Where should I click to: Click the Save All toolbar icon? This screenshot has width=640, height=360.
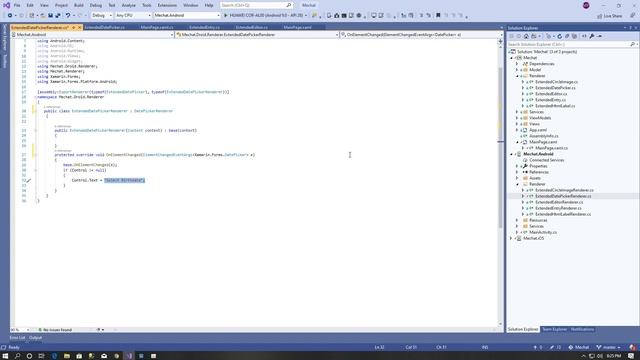click(x=58, y=16)
